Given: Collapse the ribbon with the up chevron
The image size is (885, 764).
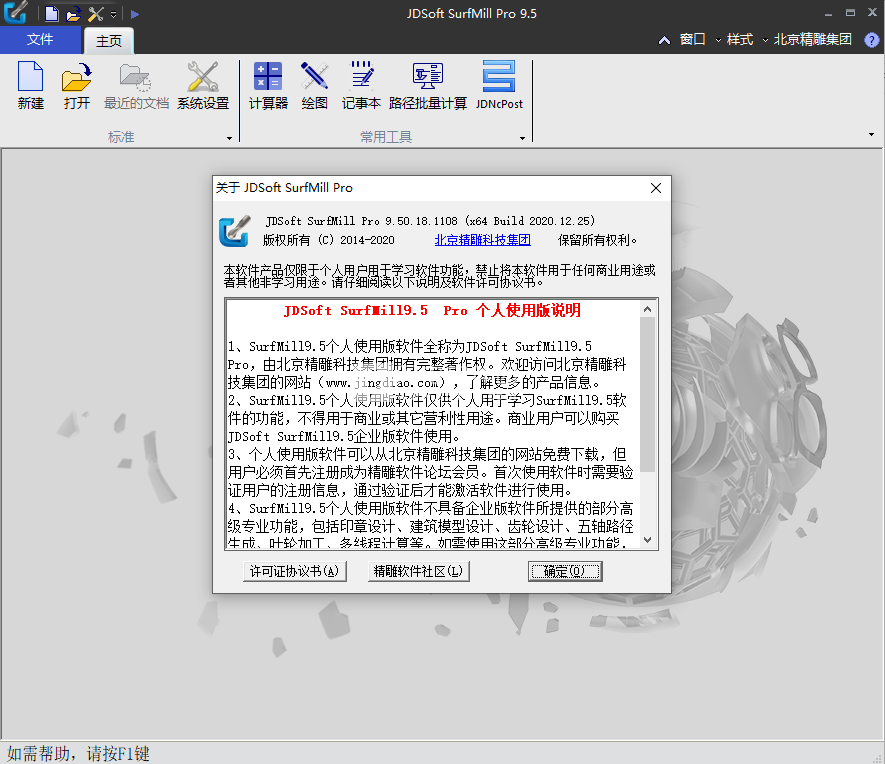Looking at the screenshot, I should pyautogui.click(x=664, y=40).
